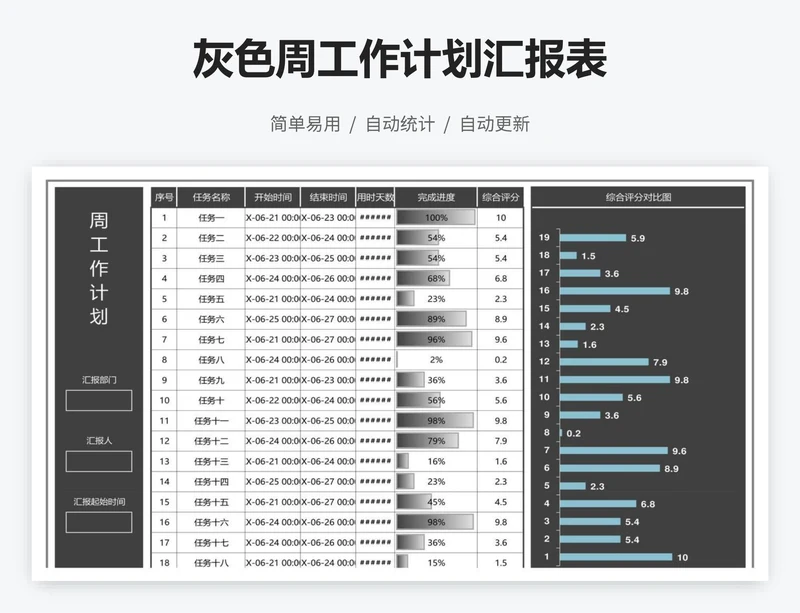Select cell 任务十三
Screen dimensions: 800x613
211,461
